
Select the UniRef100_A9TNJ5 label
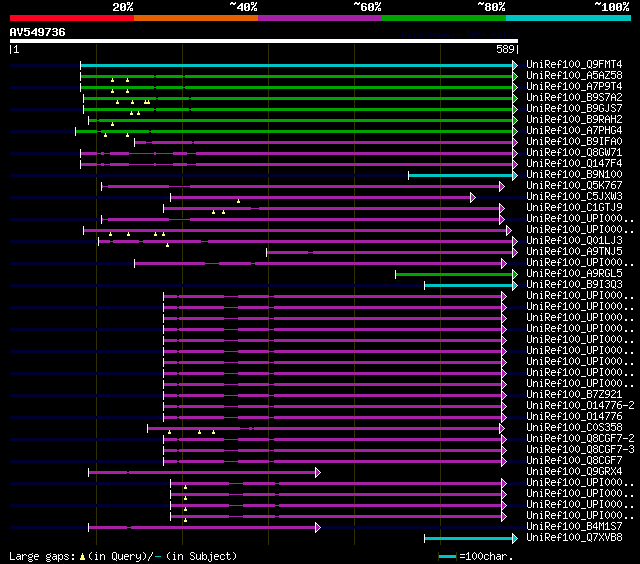pos(574,252)
